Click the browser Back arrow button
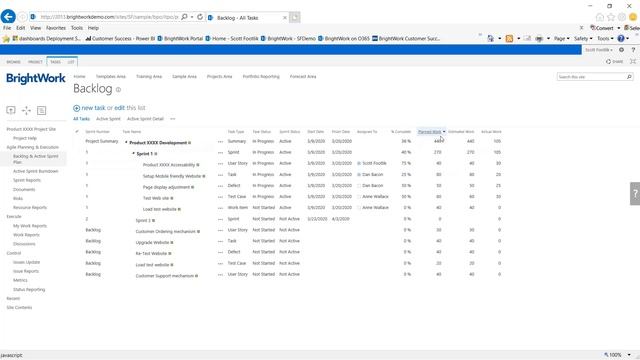The width and height of the screenshot is (640, 360). click(8, 17)
